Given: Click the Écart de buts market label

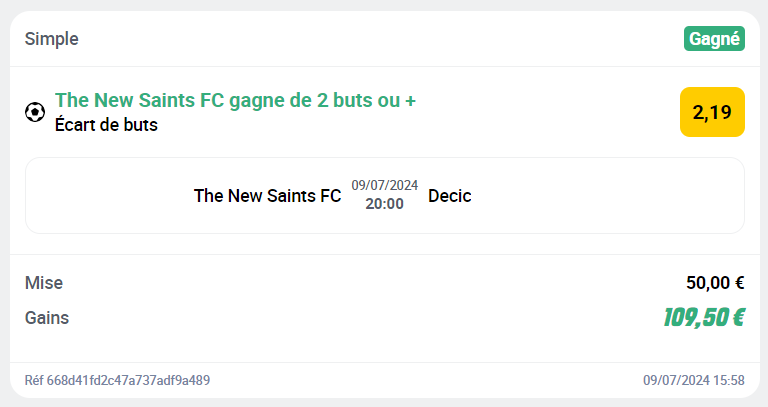Looking at the screenshot, I should tap(106, 125).
